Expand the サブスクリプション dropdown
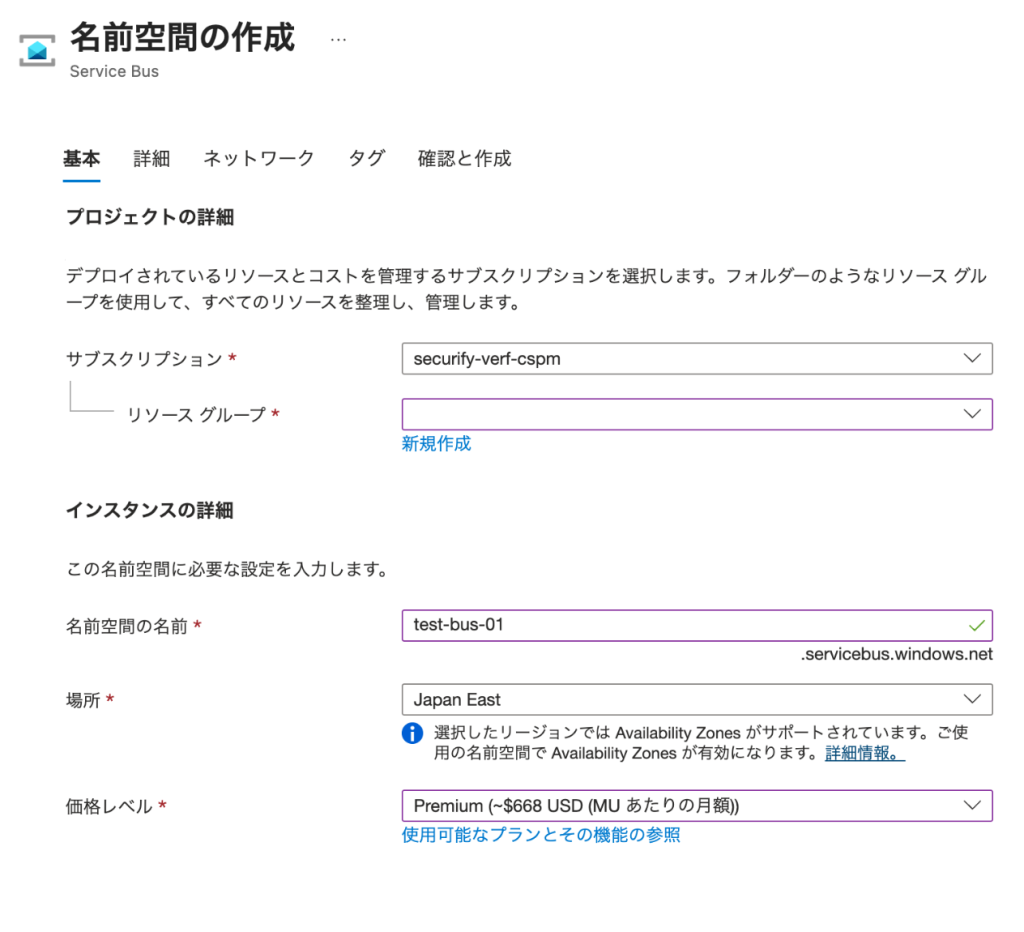1024x932 pixels. (696, 359)
